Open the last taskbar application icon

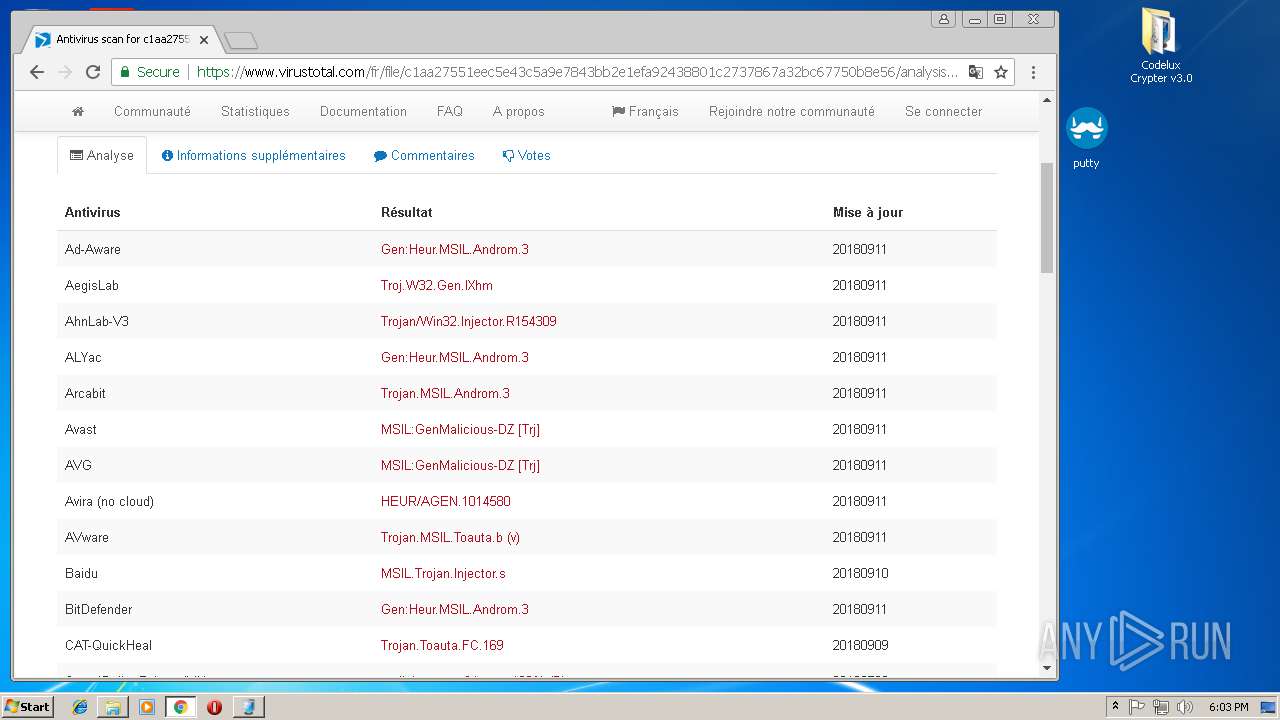point(248,707)
